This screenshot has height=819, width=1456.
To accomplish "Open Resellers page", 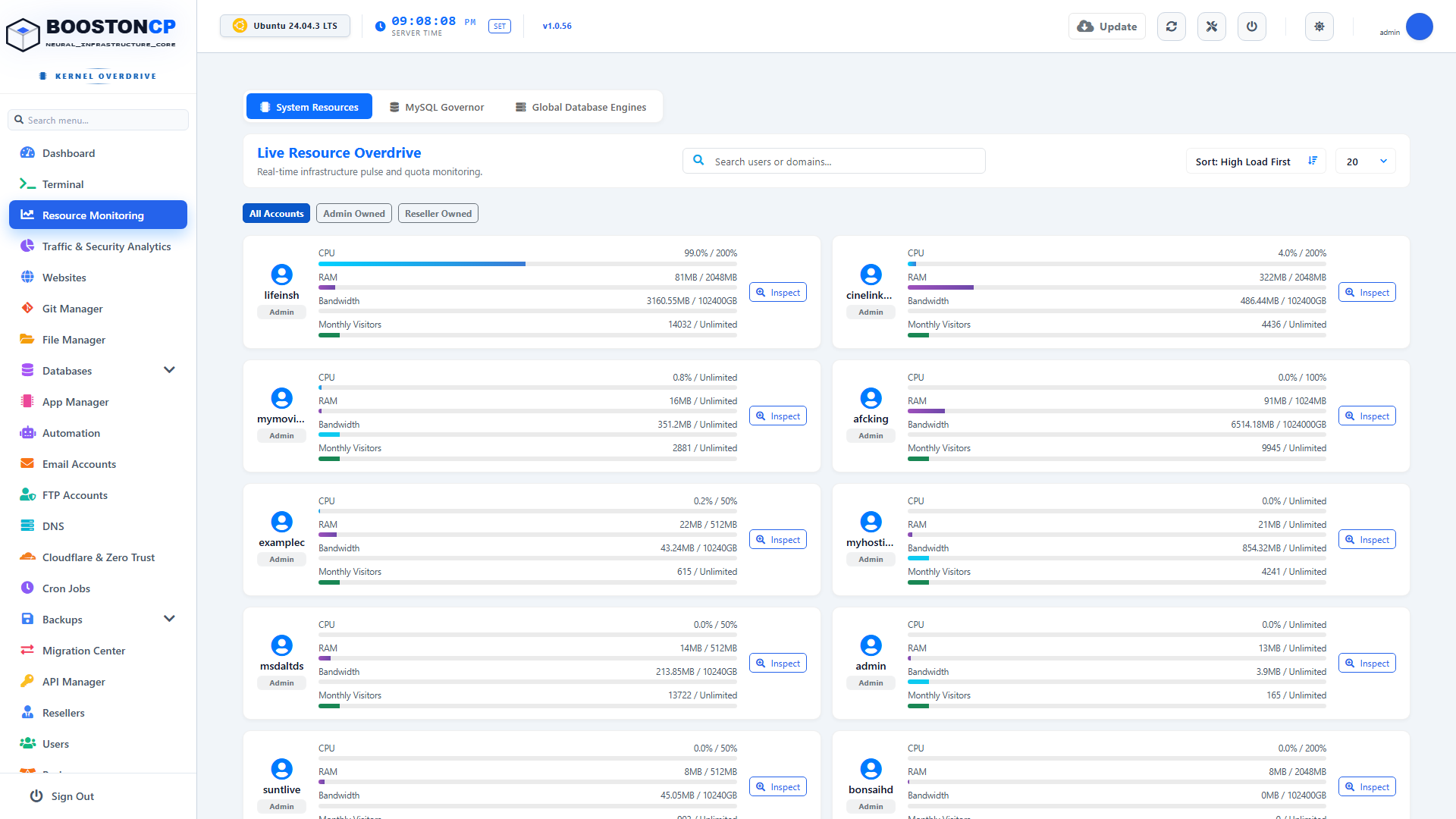I will [98, 713].
